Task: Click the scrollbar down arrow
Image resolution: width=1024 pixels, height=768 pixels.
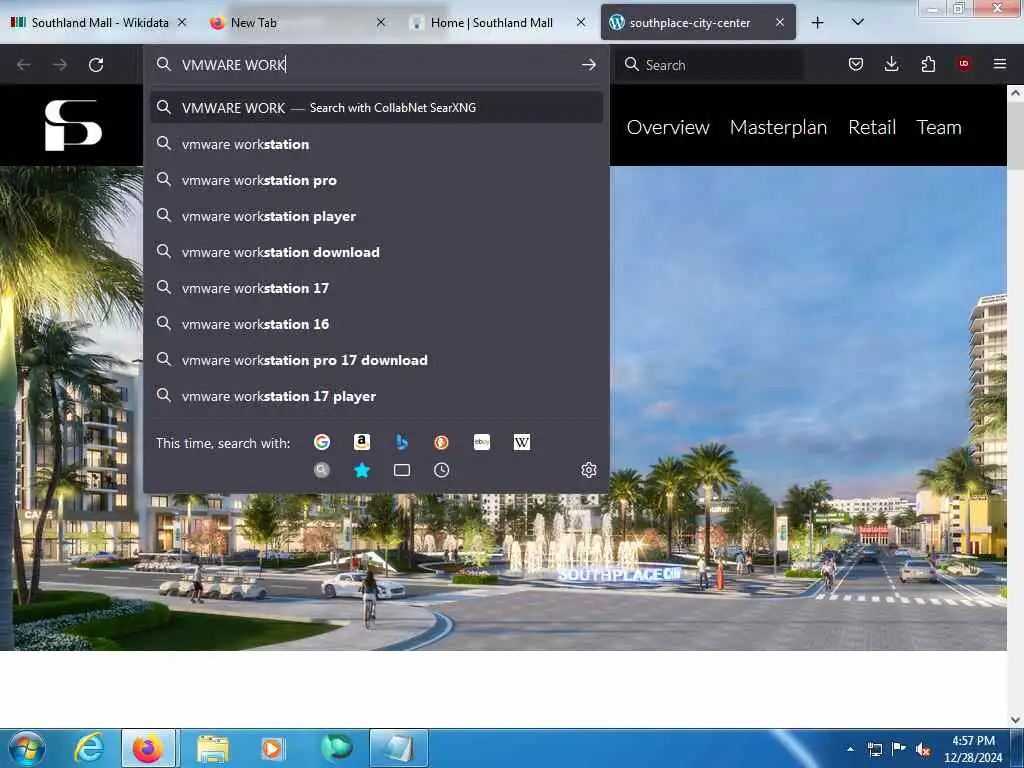Action: pyautogui.click(x=1015, y=719)
